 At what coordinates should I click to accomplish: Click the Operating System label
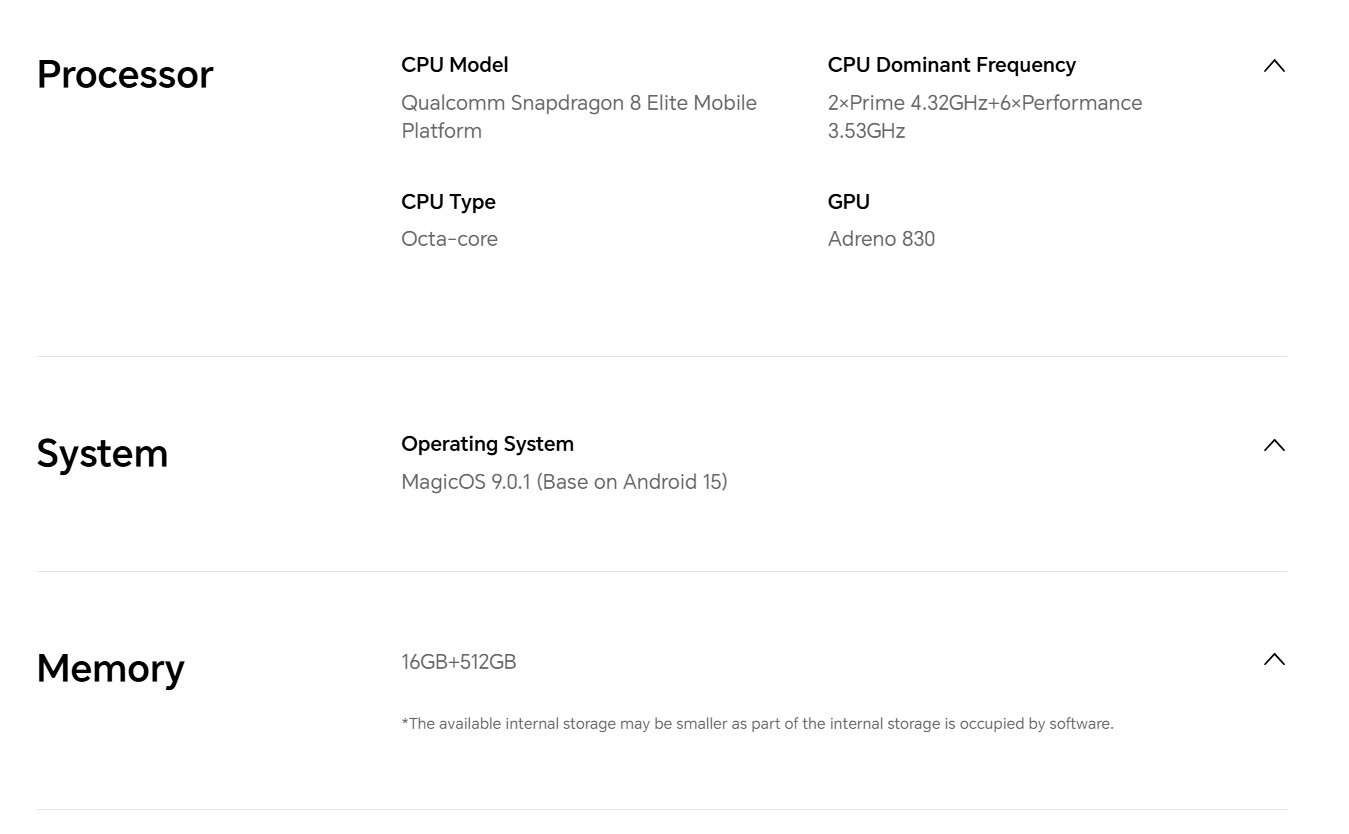click(x=487, y=444)
